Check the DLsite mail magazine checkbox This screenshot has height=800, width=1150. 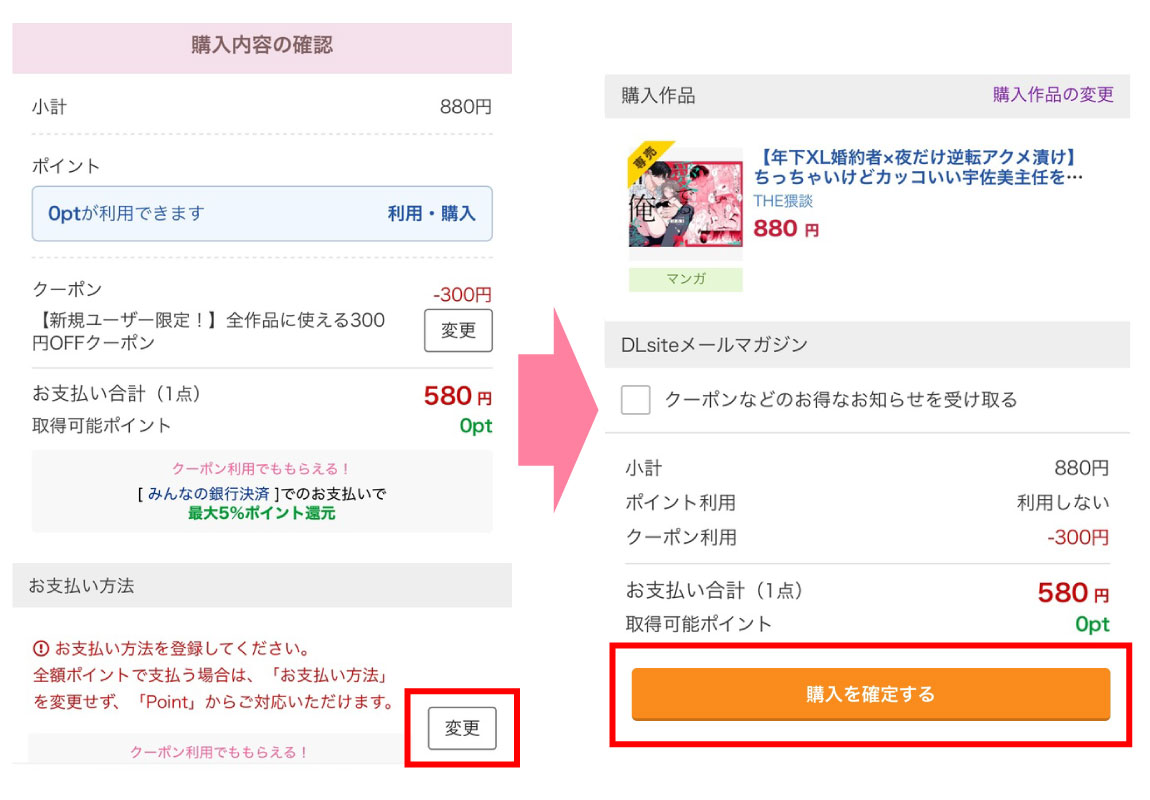[636, 400]
